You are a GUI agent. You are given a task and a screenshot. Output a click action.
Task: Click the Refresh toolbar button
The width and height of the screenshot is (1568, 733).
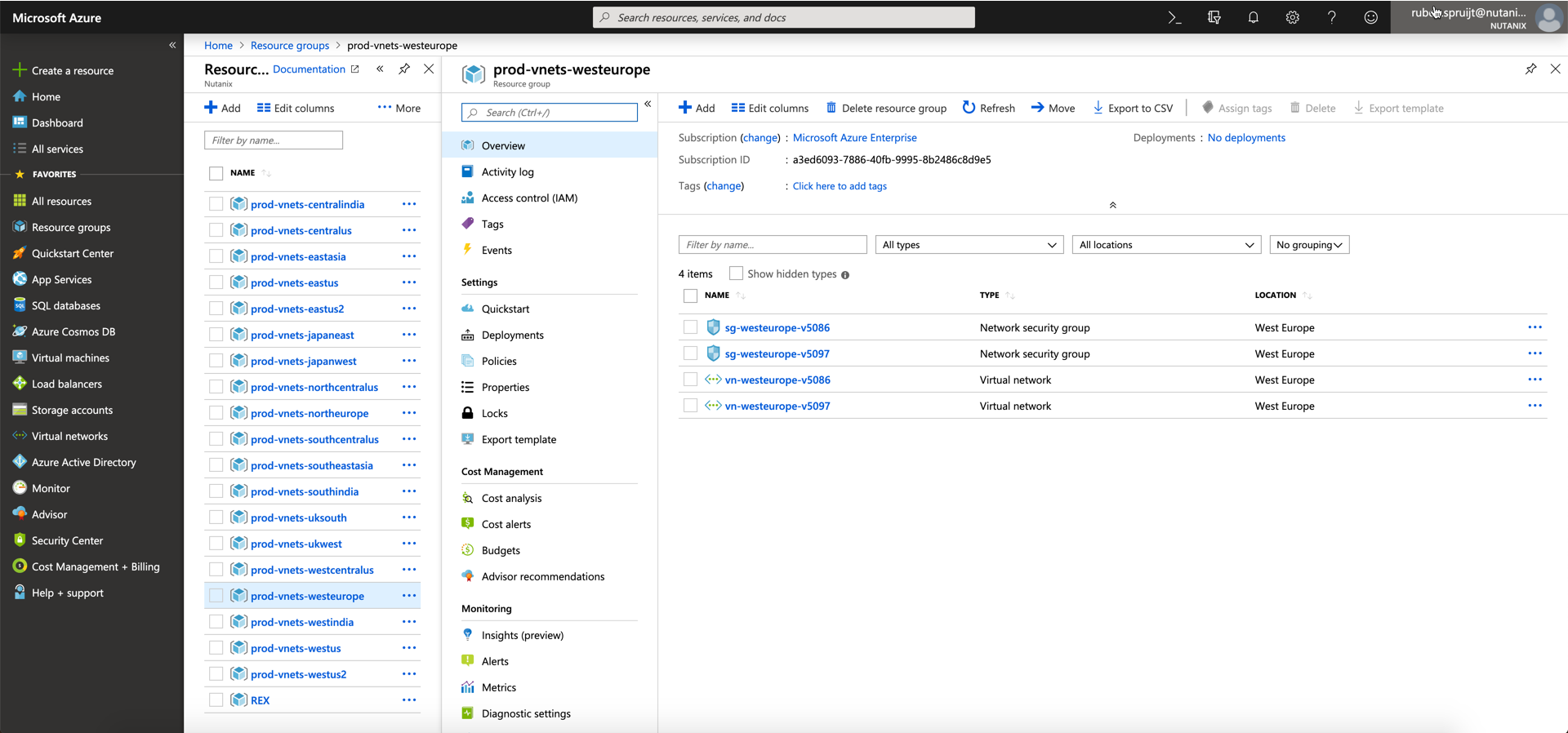tap(988, 108)
